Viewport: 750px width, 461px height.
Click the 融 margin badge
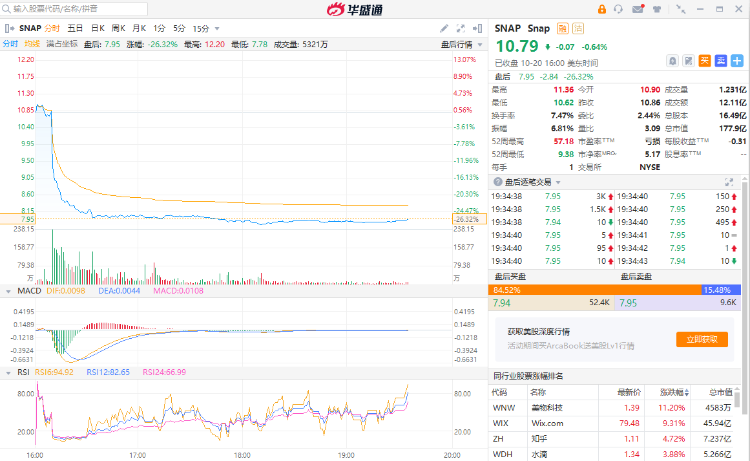562,29
